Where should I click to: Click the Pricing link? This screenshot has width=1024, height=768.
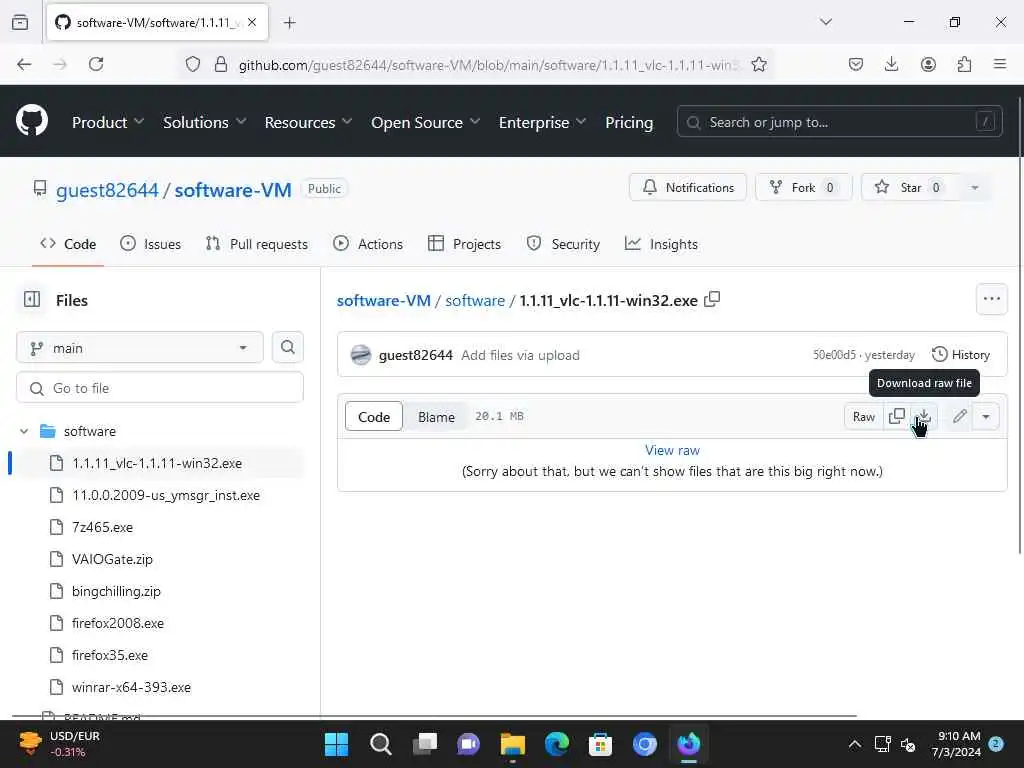click(629, 122)
